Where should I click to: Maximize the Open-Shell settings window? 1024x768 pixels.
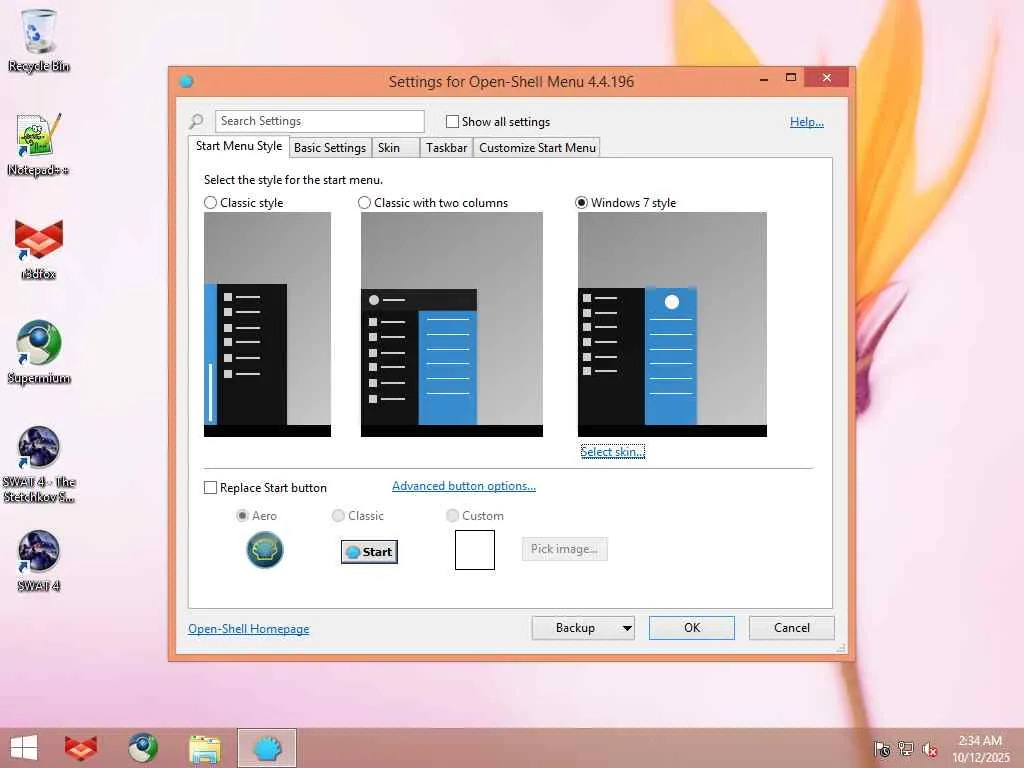791,78
